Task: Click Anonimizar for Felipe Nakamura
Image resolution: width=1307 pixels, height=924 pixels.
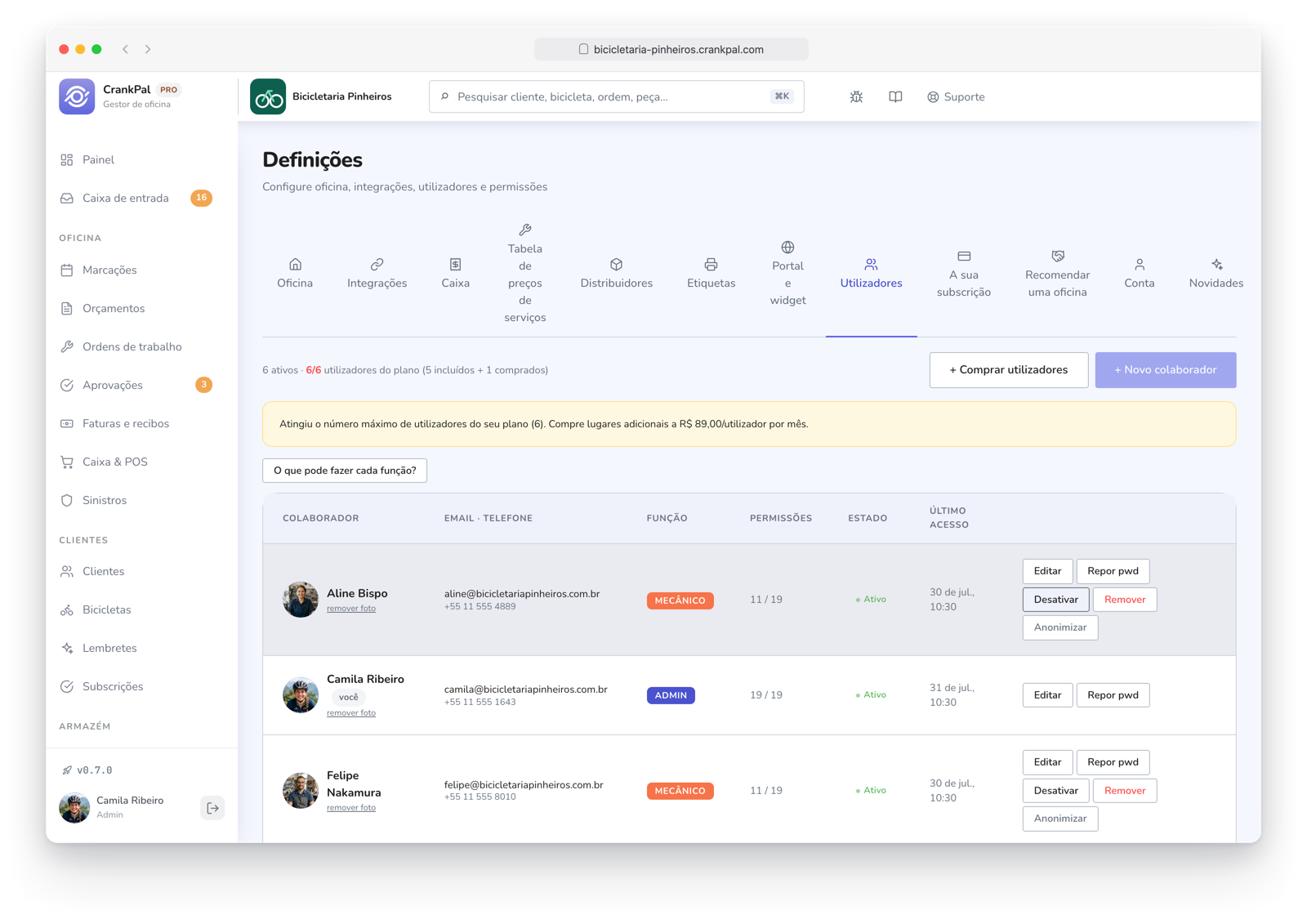Action: click(1060, 819)
